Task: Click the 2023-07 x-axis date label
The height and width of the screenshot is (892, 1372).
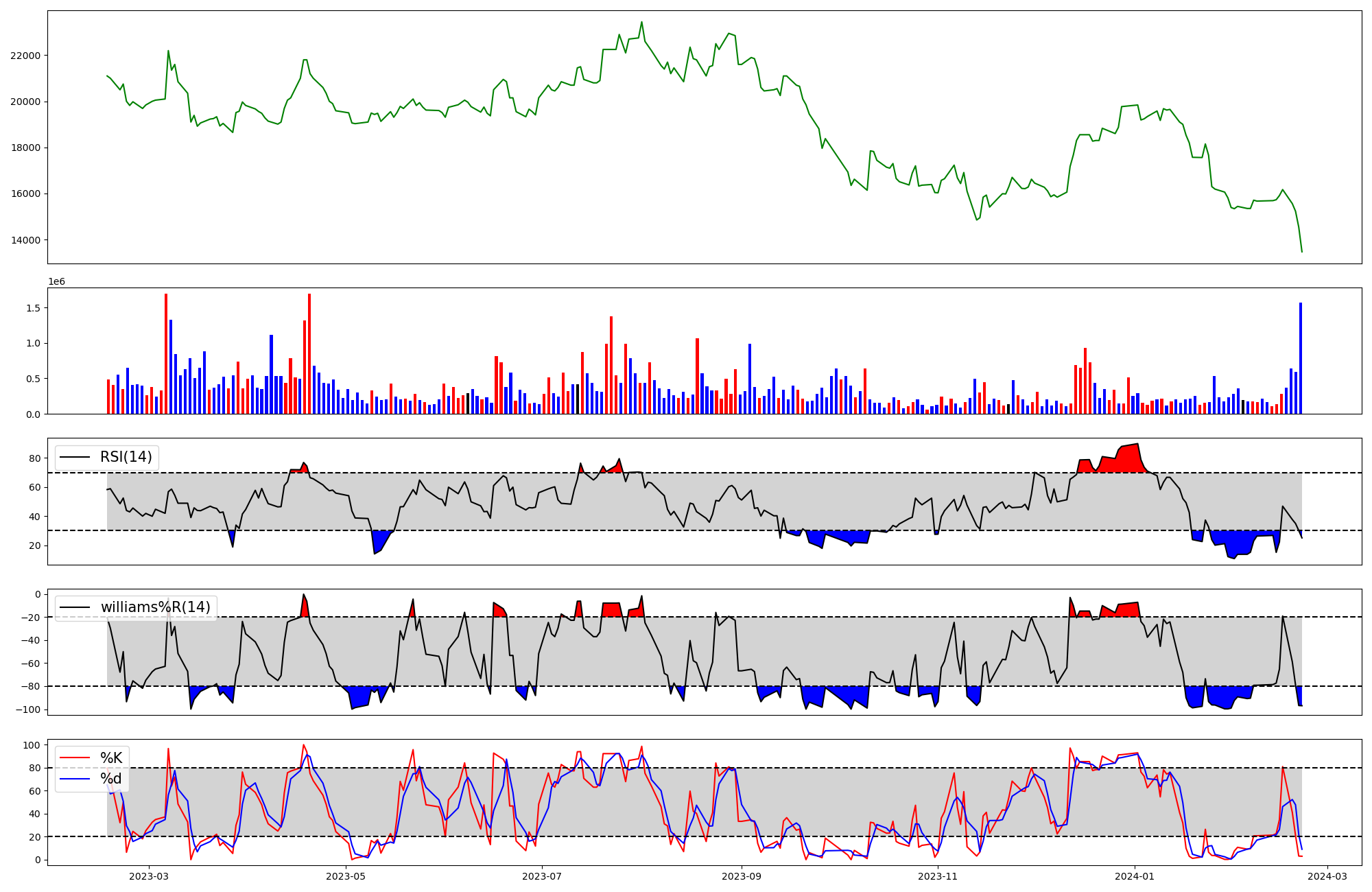Action: point(542,876)
